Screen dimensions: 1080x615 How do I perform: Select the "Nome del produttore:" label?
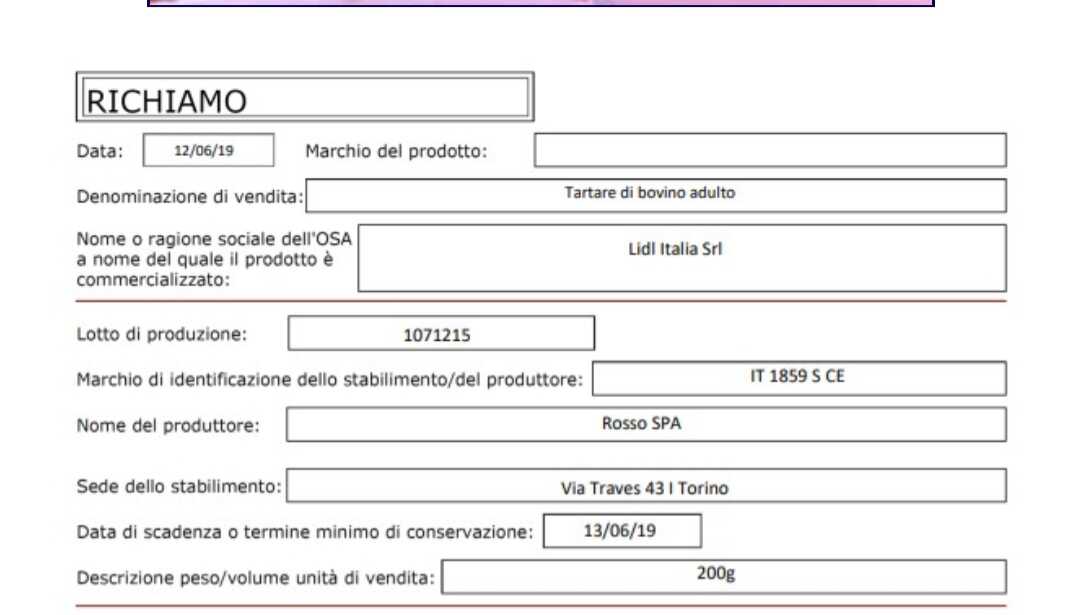click(x=168, y=425)
